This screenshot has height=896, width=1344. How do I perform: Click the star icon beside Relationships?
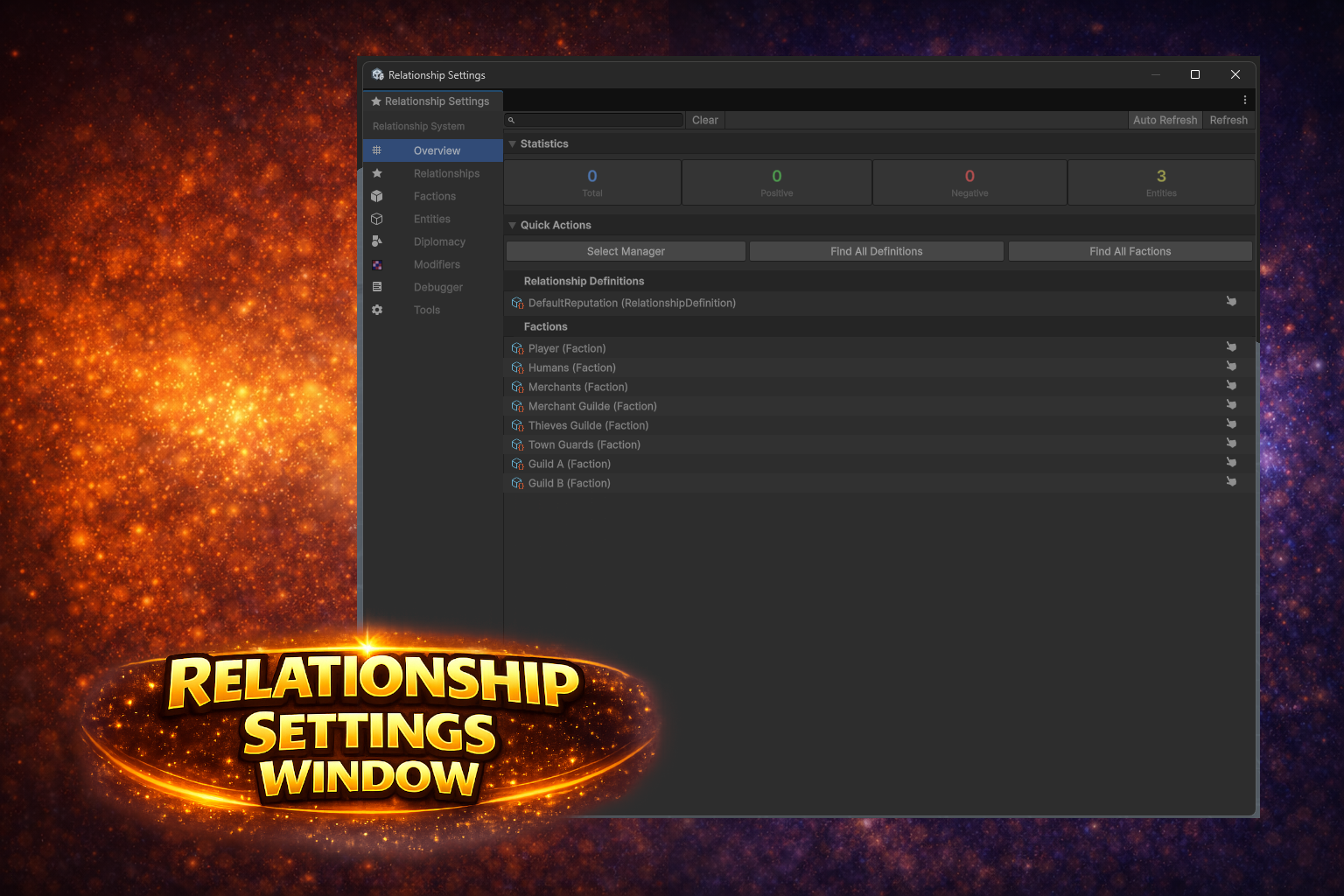(x=377, y=173)
